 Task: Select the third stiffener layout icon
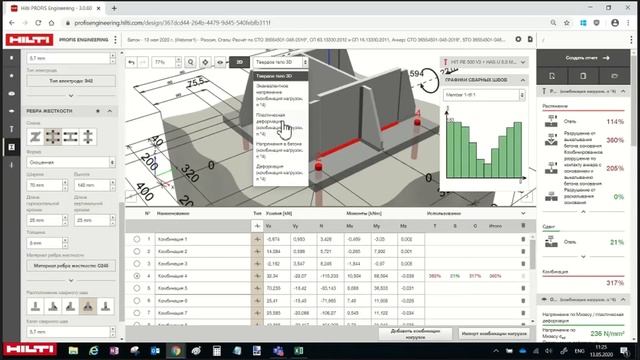point(71,137)
